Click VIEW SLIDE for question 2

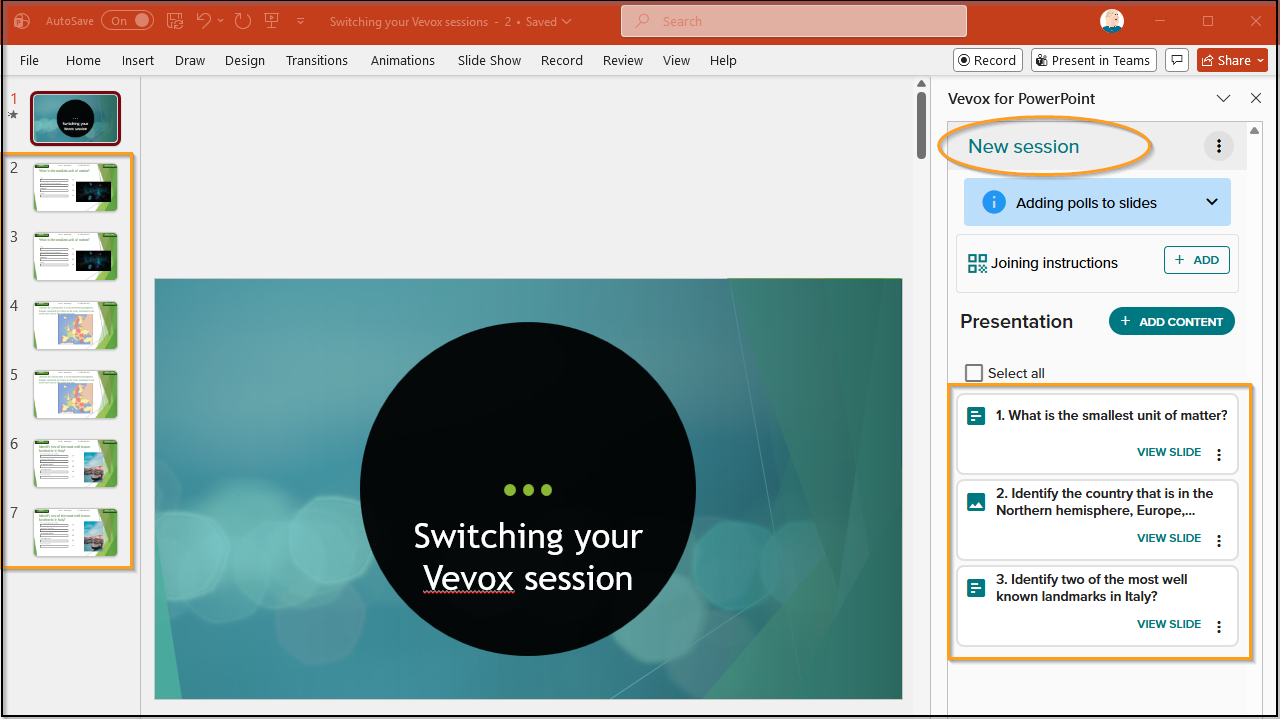point(1169,538)
